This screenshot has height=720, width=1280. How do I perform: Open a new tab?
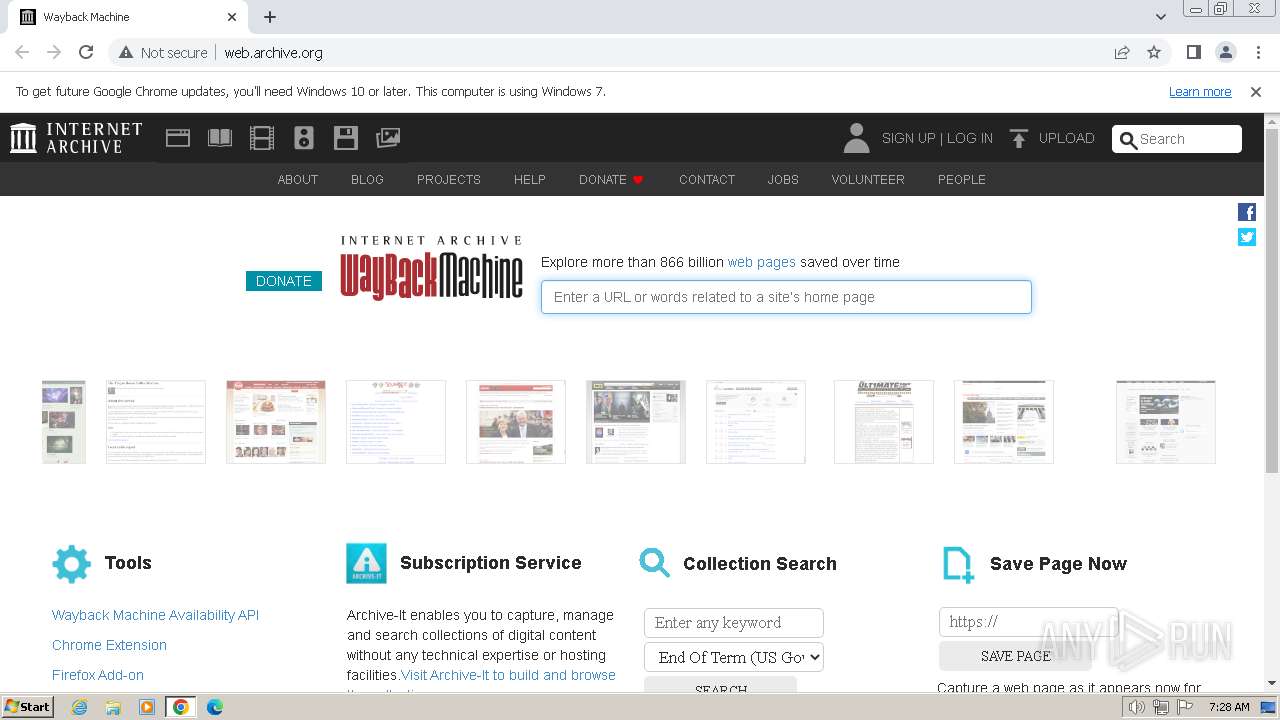point(270,17)
